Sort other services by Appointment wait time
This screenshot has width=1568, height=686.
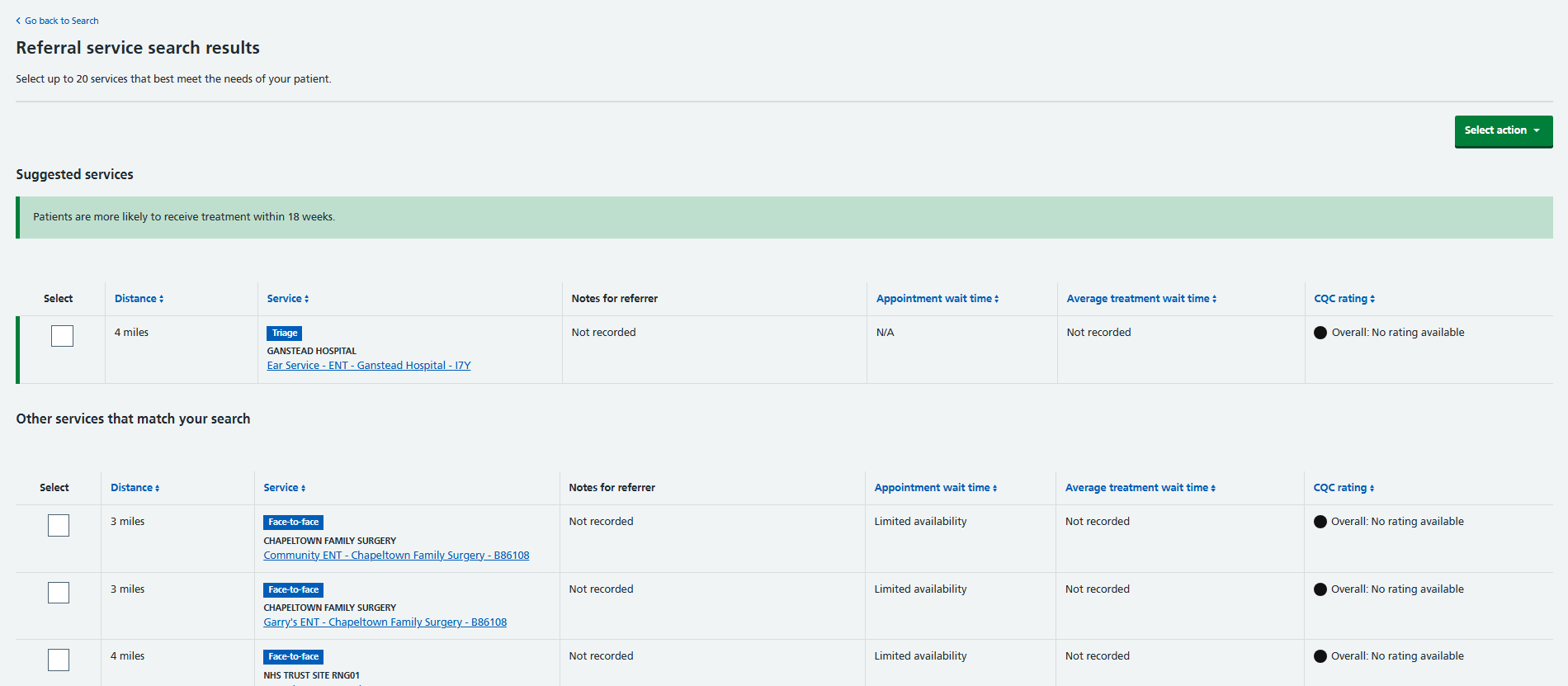click(936, 488)
